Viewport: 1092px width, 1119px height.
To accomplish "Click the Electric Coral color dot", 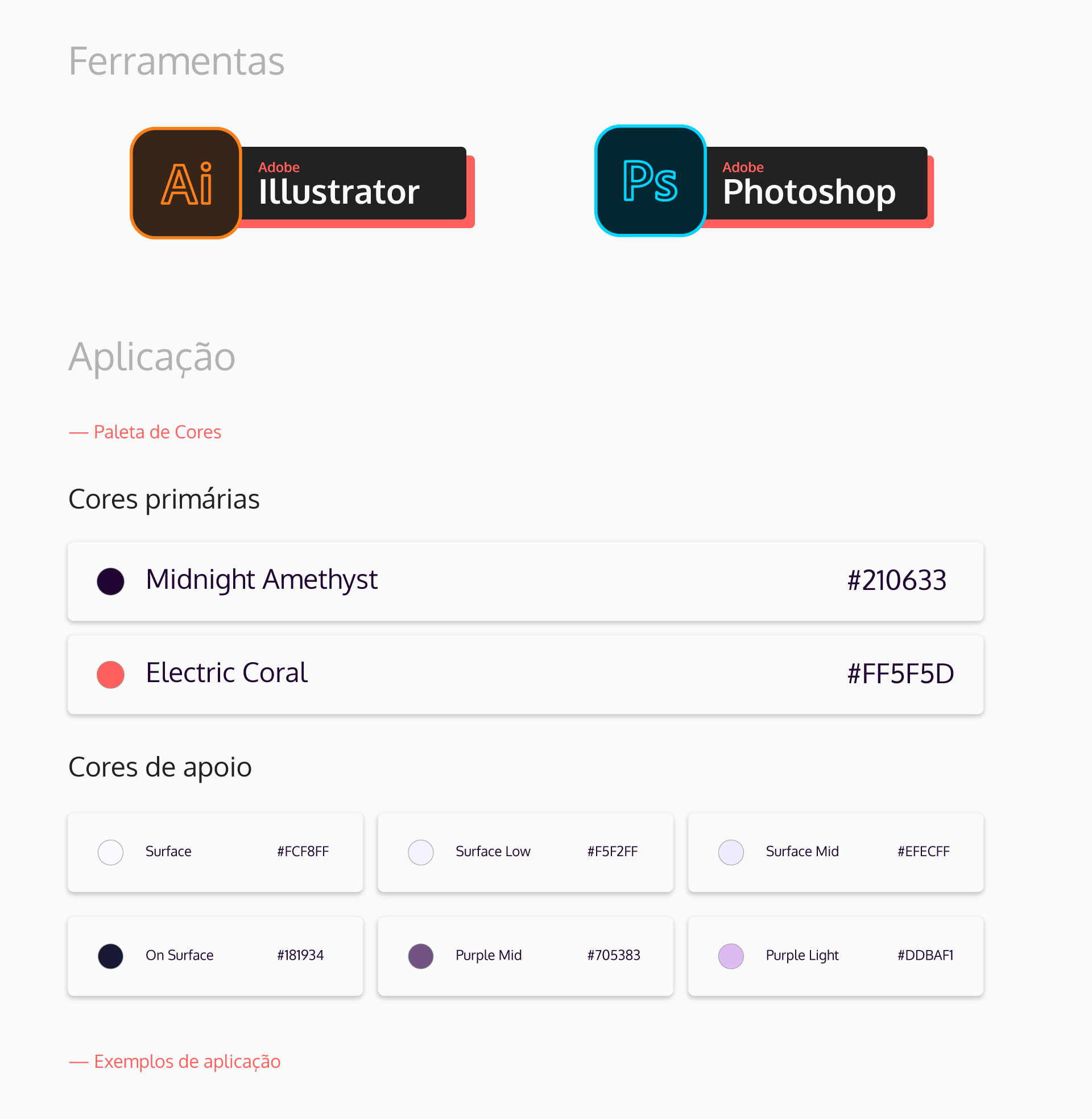I will click(111, 675).
